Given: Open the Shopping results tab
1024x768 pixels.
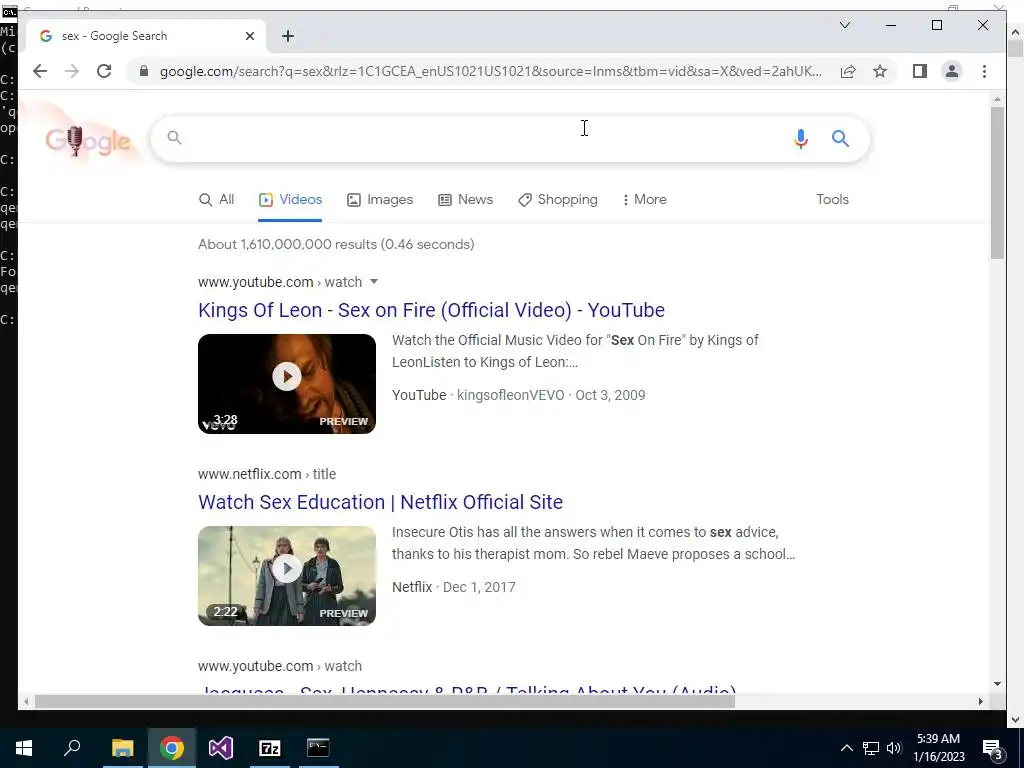Looking at the screenshot, I should [557, 200].
